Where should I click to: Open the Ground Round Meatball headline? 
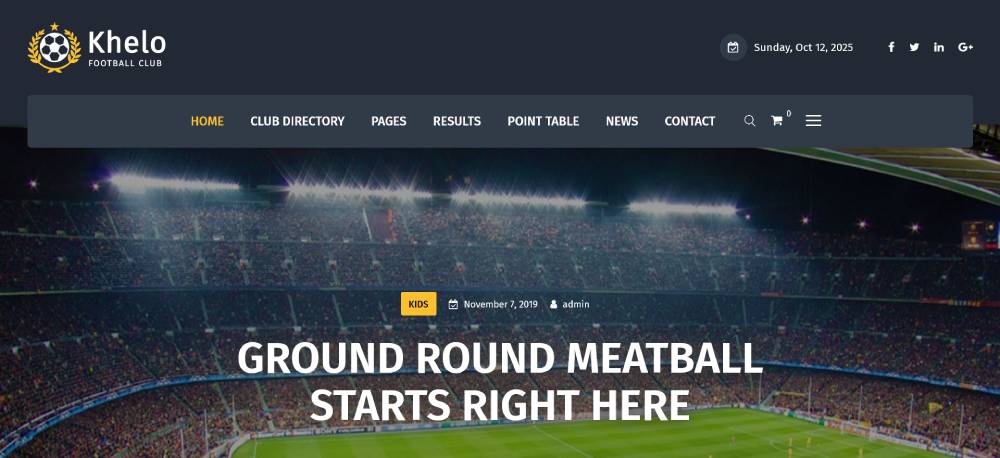500,382
